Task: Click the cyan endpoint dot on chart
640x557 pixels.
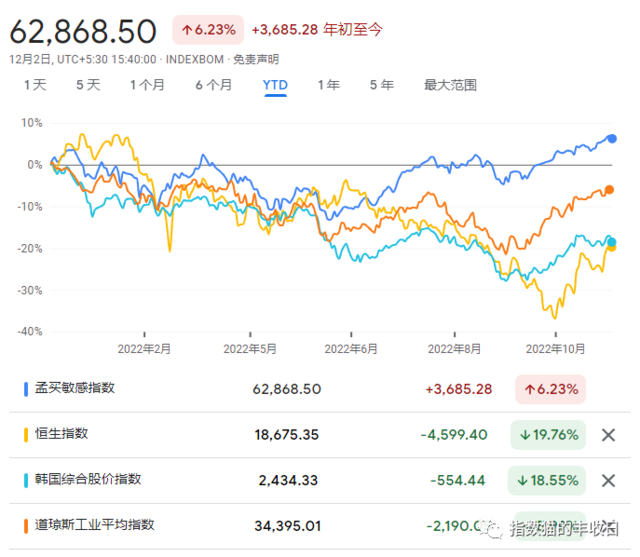Action: click(612, 242)
